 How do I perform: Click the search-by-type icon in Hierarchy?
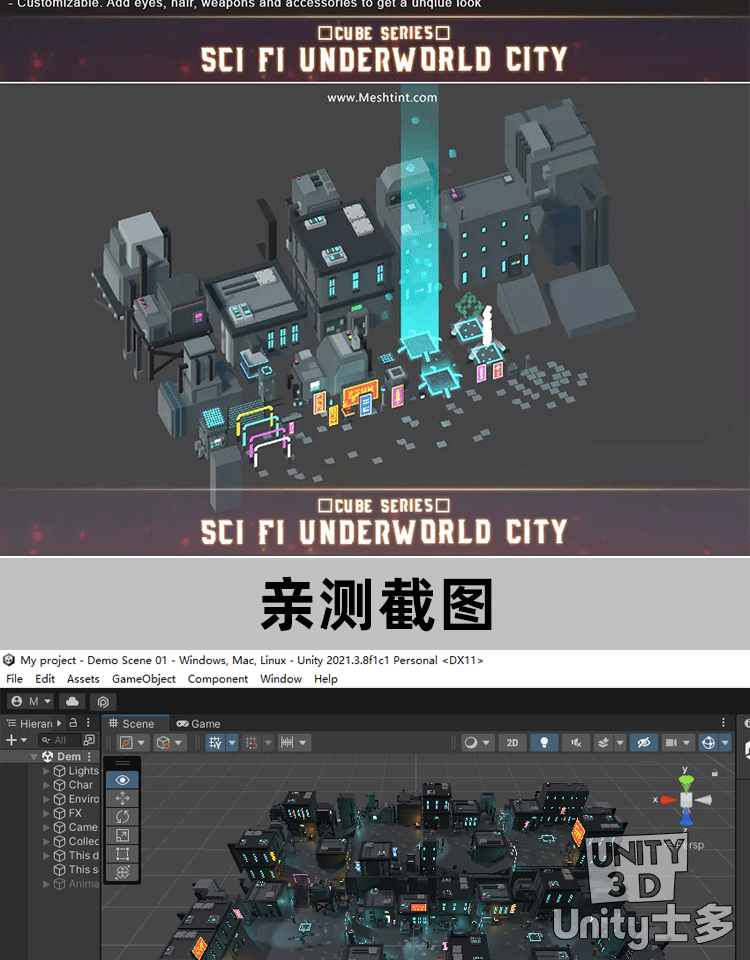[x=89, y=740]
